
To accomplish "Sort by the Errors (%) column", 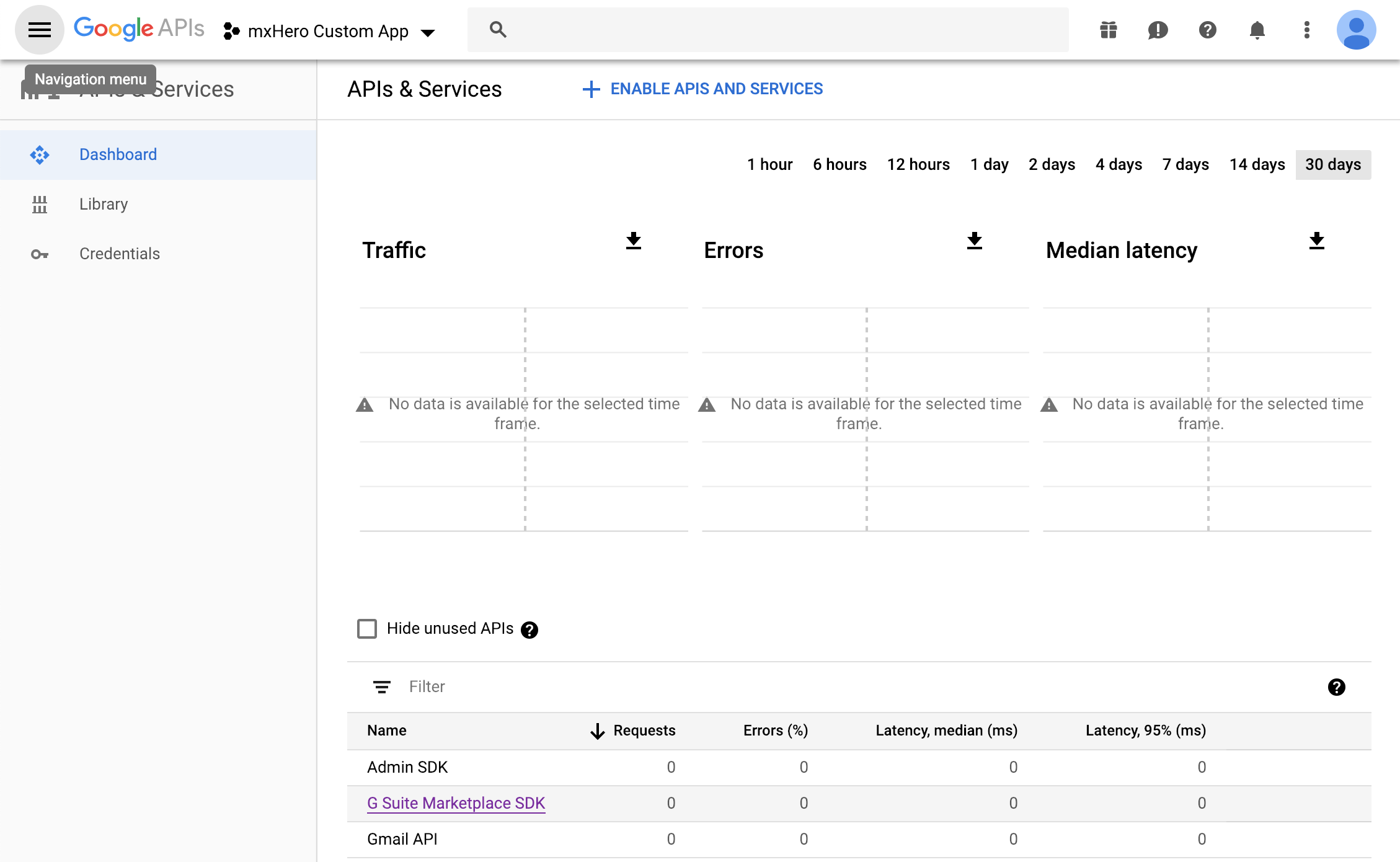I will pyautogui.click(x=775, y=731).
